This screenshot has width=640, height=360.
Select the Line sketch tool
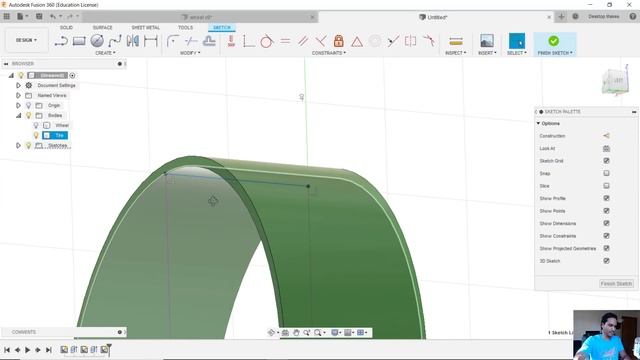[61, 41]
